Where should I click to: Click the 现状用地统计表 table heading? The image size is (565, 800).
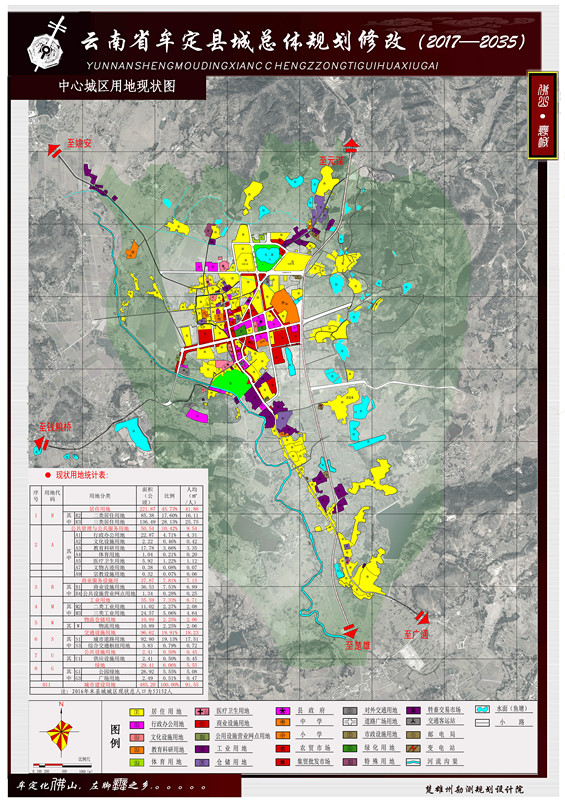point(82,476)
